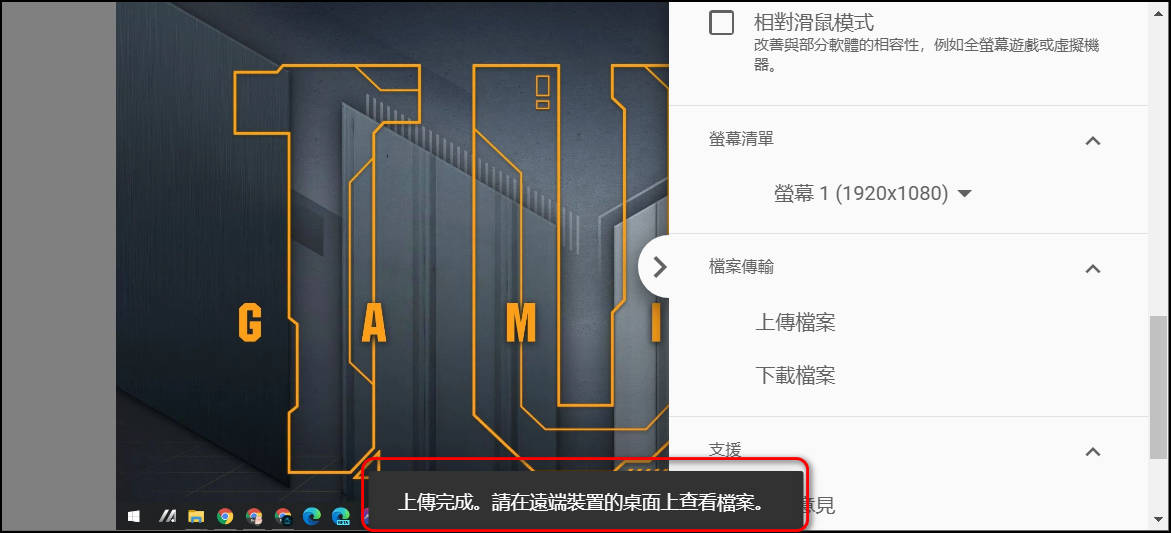Open the Chrome icon with the dark badge
Viewport: 1171px width, 533px height.
click(x=283, y=516)
